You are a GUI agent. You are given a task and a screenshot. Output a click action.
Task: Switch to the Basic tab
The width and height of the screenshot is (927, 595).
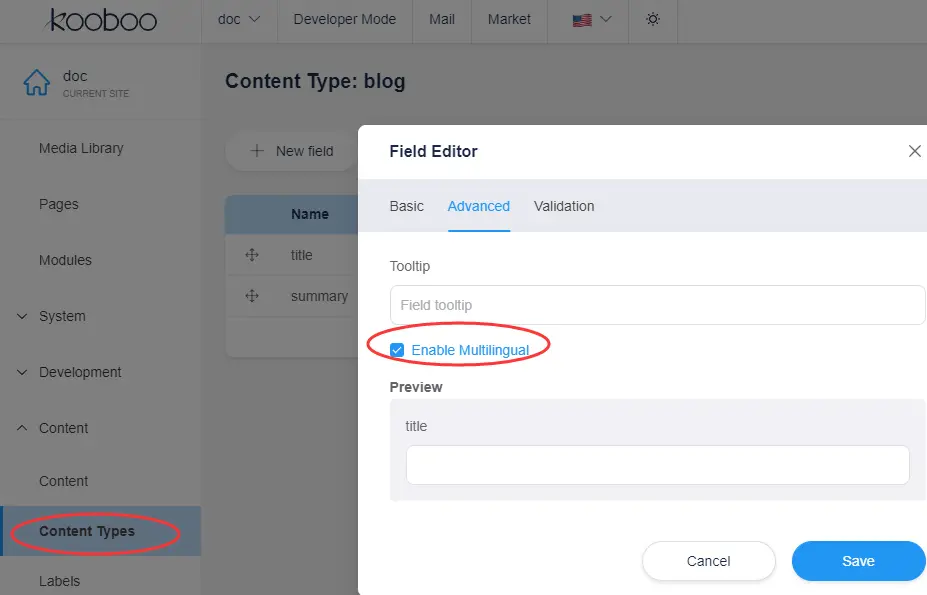click(x=406, y=206)
